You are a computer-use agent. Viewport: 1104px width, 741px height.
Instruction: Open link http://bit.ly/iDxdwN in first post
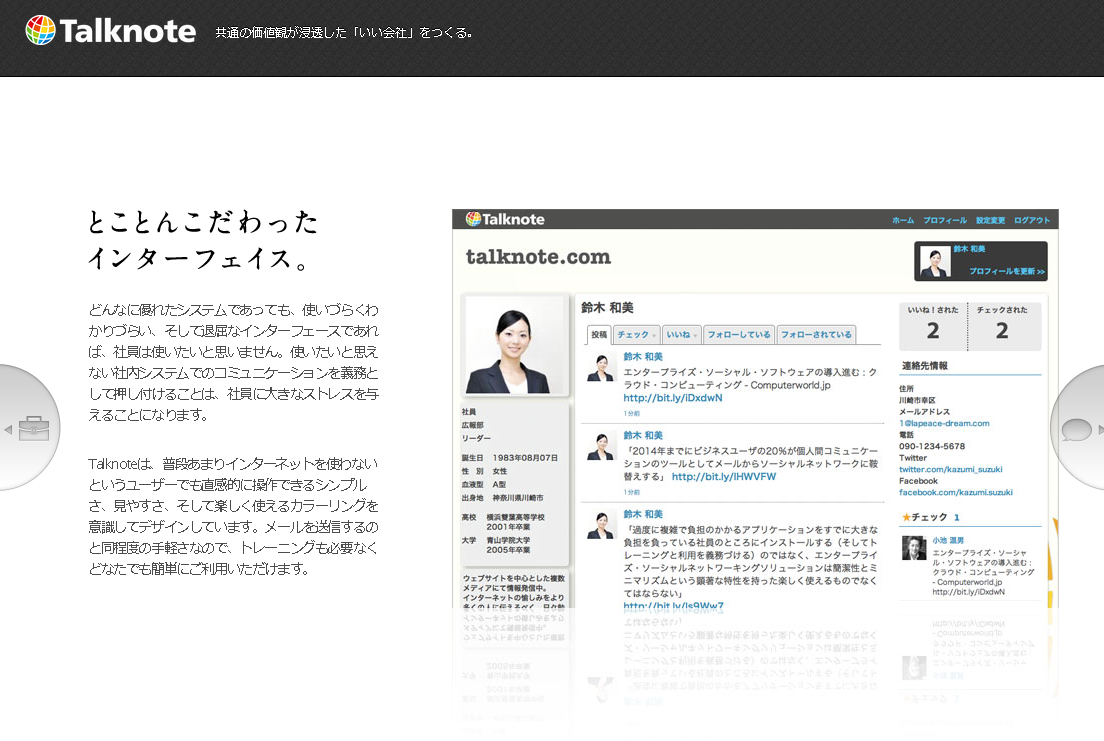click(x=672, y=398)
